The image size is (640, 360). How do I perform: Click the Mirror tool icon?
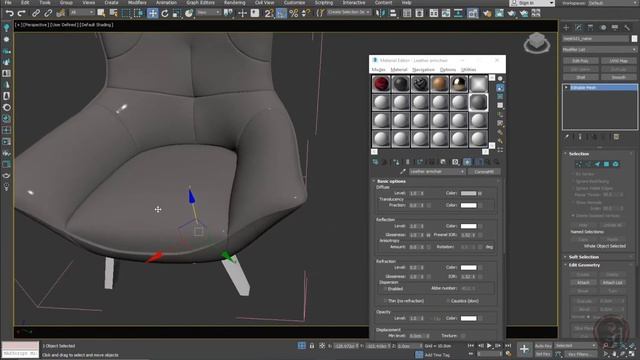tap(380, 13)
